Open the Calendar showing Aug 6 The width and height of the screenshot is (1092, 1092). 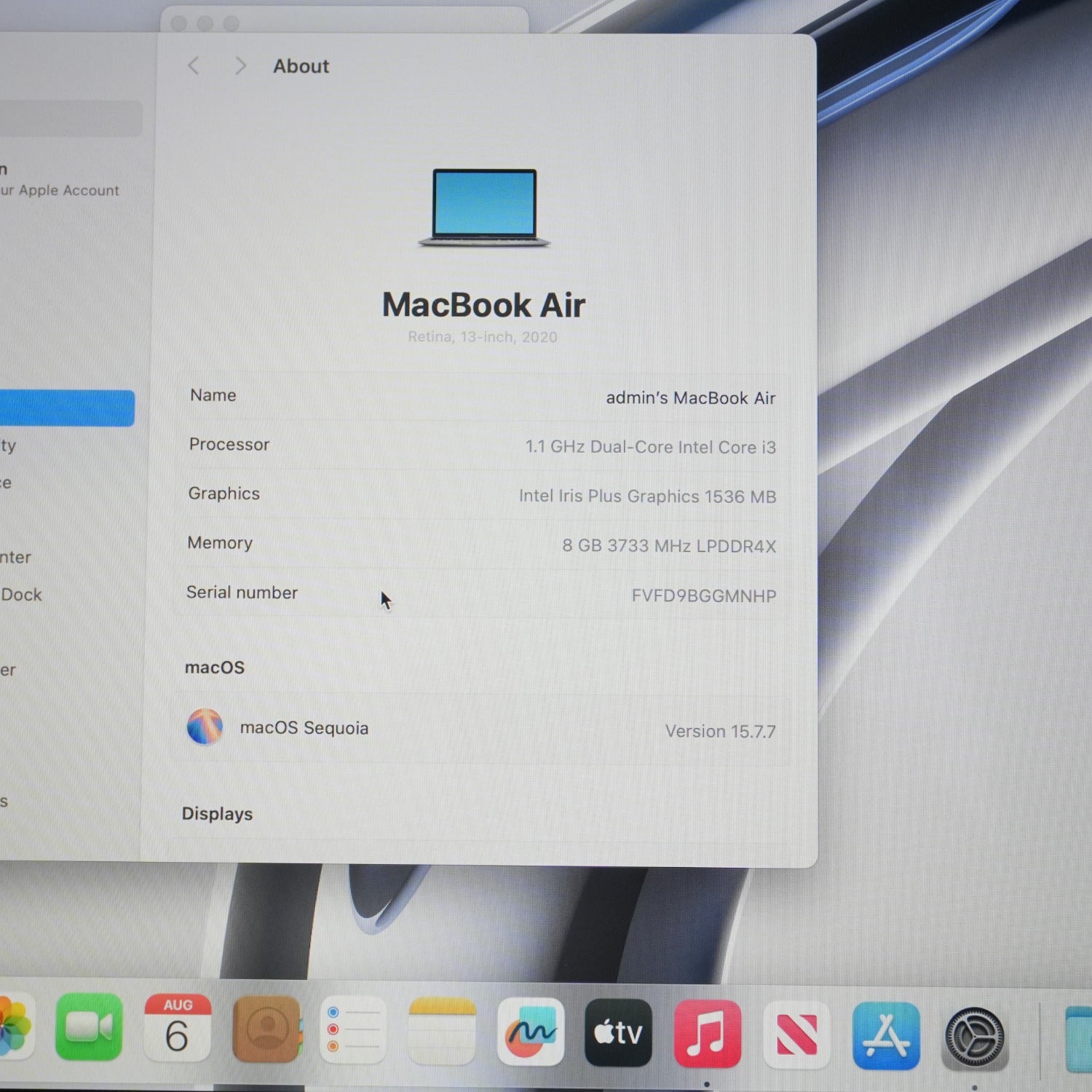click(x=178, y=1028)
